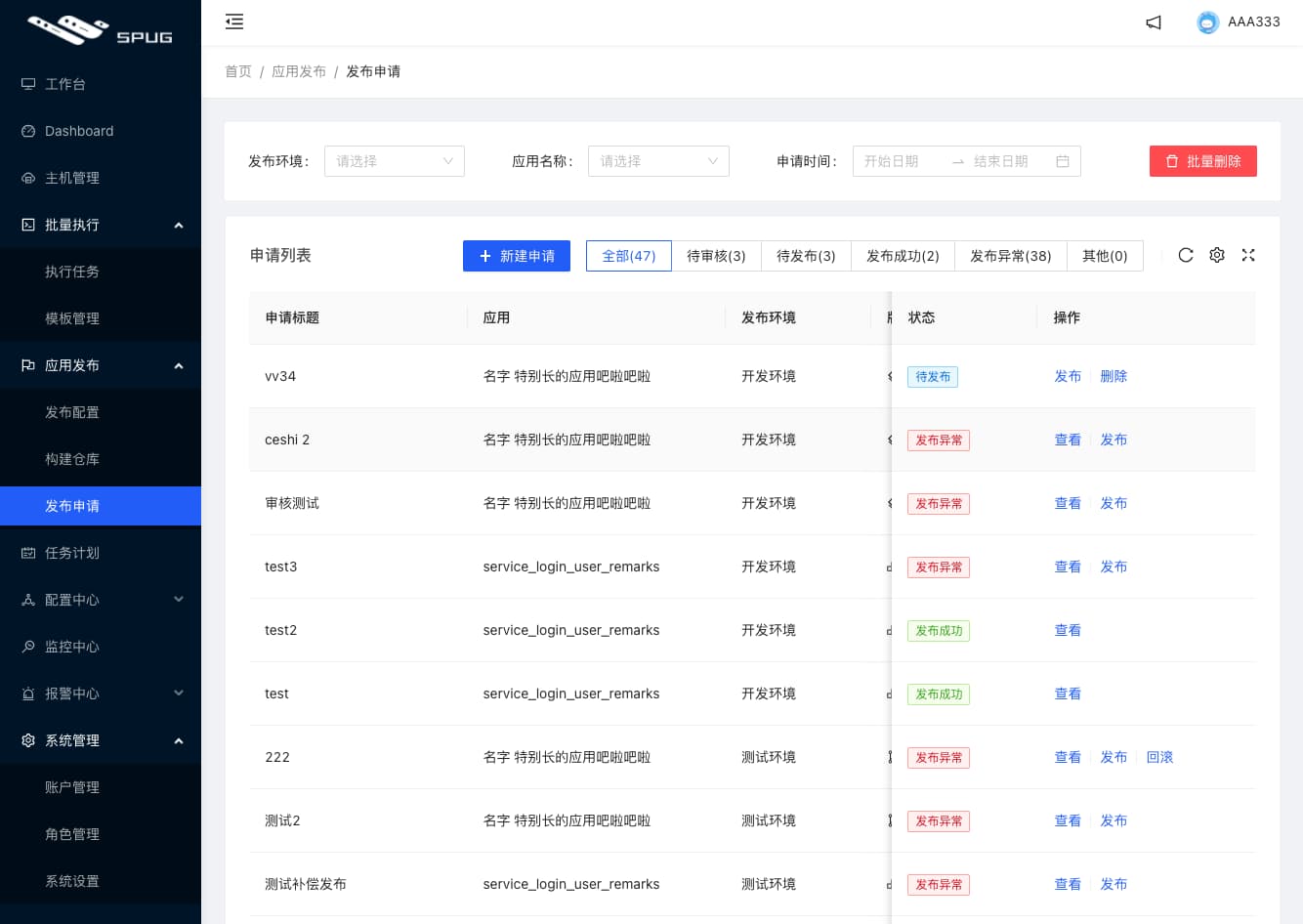
Task: Refresh the application list with reload icon
Action: (1186, 255)
